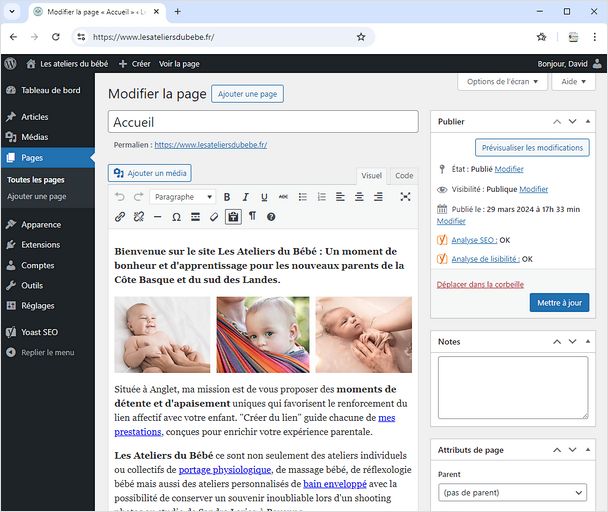Open the browser tab search chevron
Viewport: 608px width, 512px height.
[12, 12]
